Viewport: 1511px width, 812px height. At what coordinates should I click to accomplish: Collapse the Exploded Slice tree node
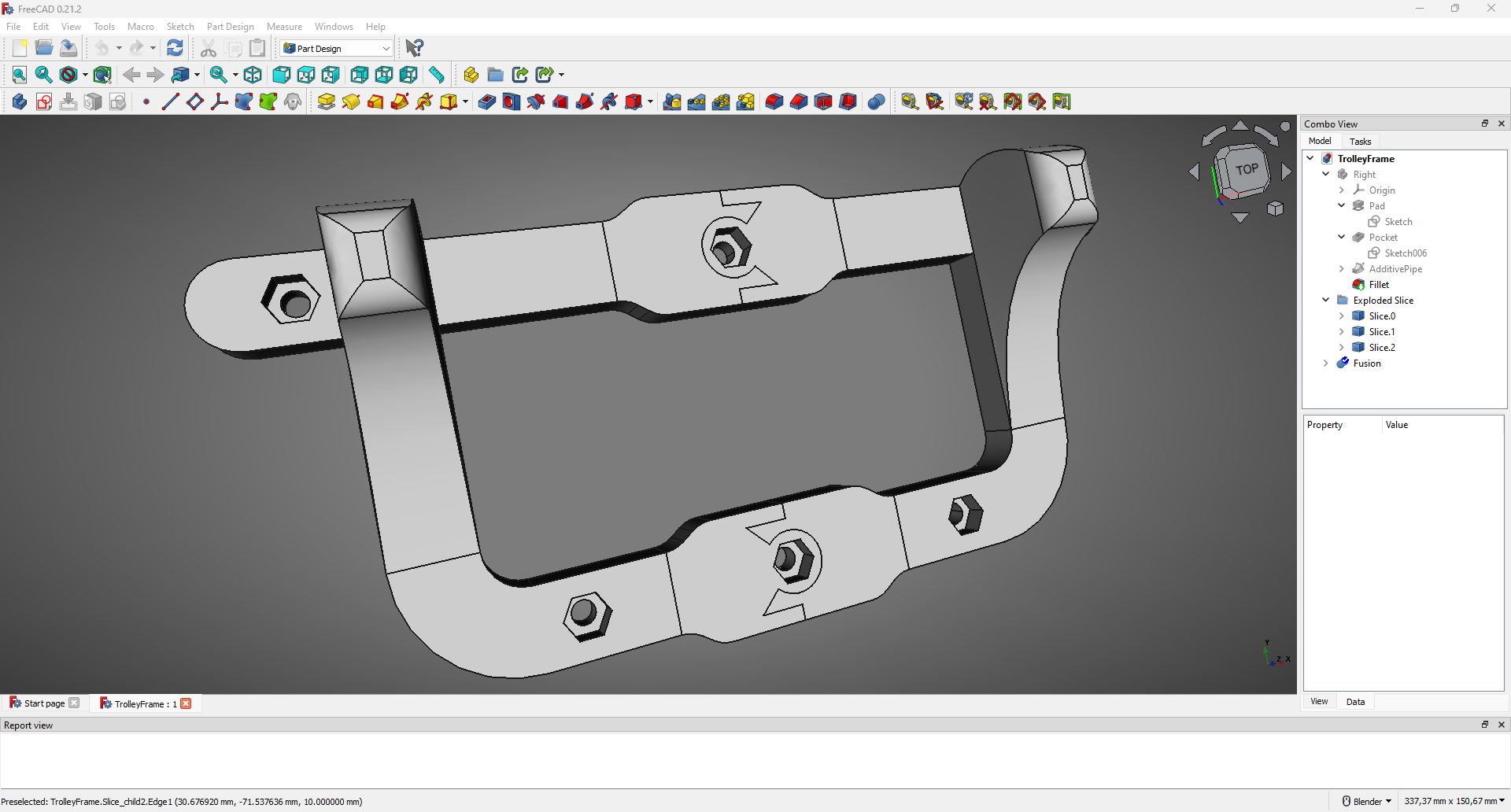click(x=1326, y=300)
